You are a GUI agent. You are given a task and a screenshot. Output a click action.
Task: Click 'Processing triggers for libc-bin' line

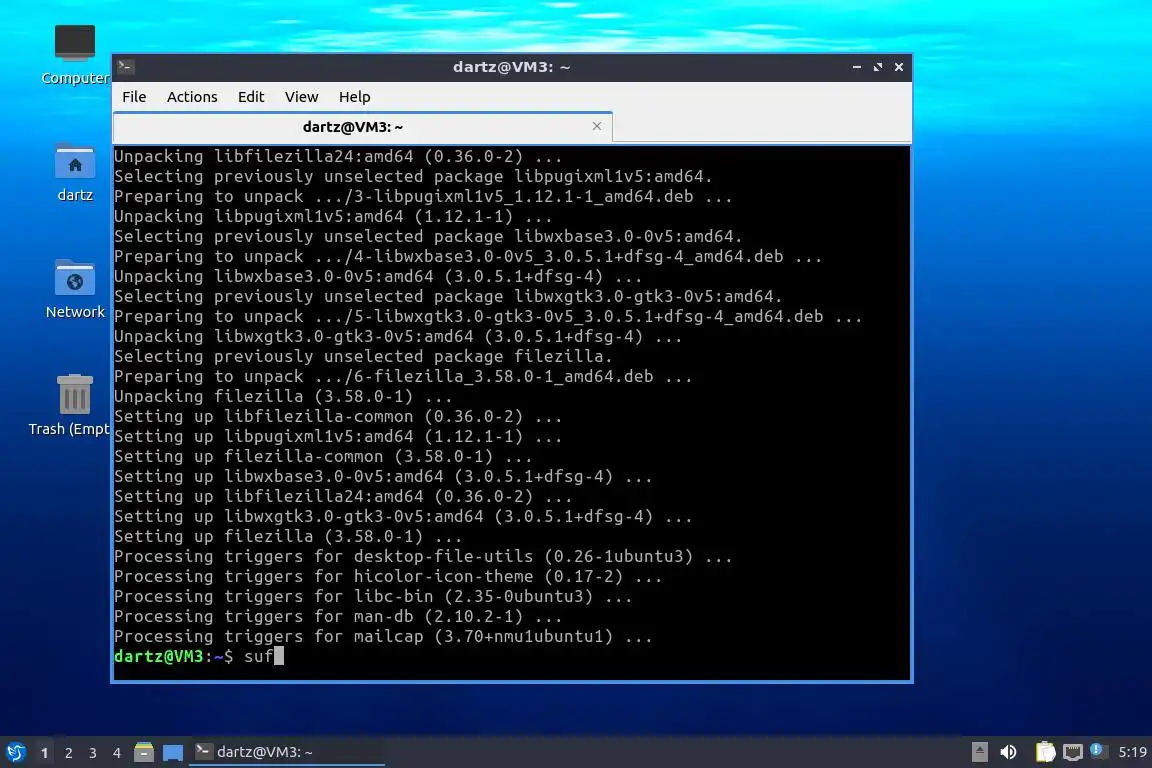coord(373,597)
